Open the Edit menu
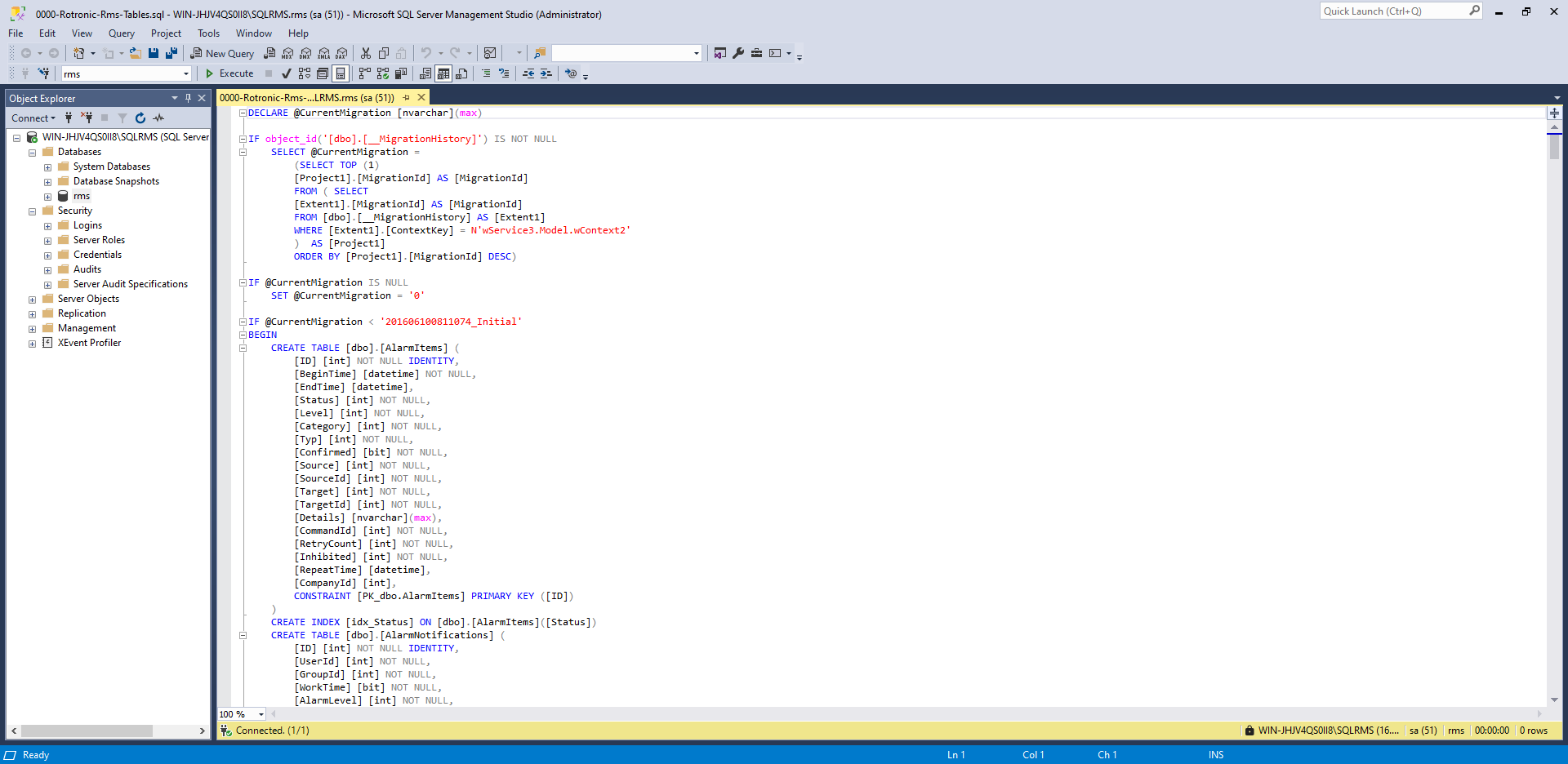The height and width of the screenshot is (764, 1568). coord(47,33)
